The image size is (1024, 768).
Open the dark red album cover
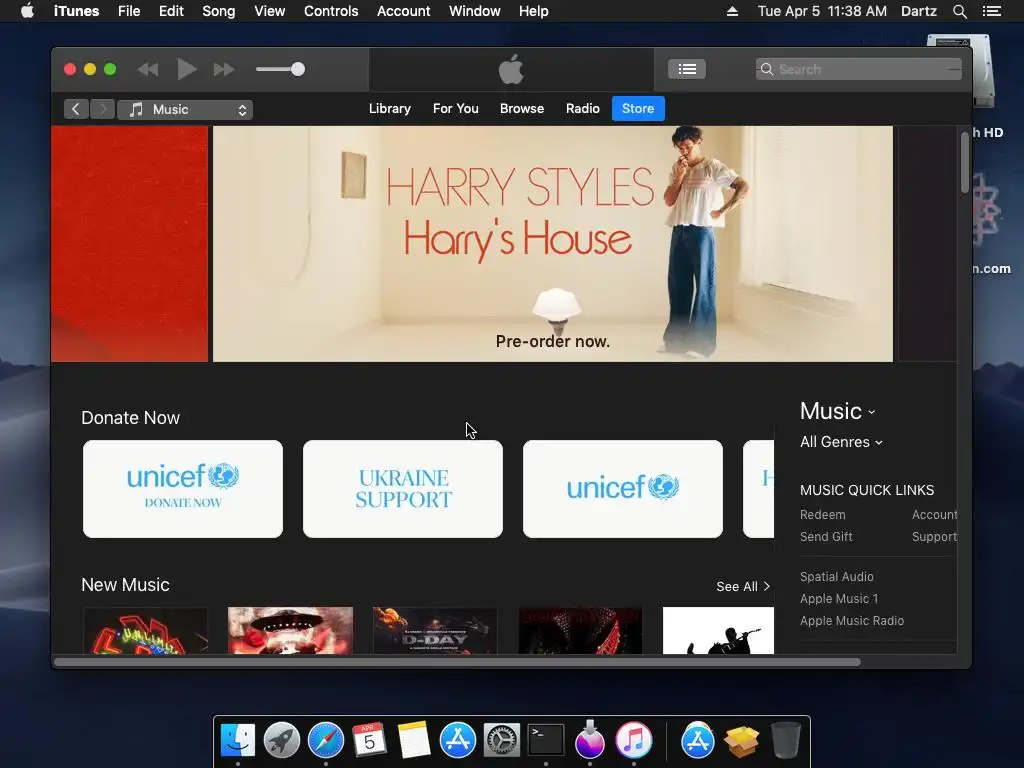coord(580,631)
